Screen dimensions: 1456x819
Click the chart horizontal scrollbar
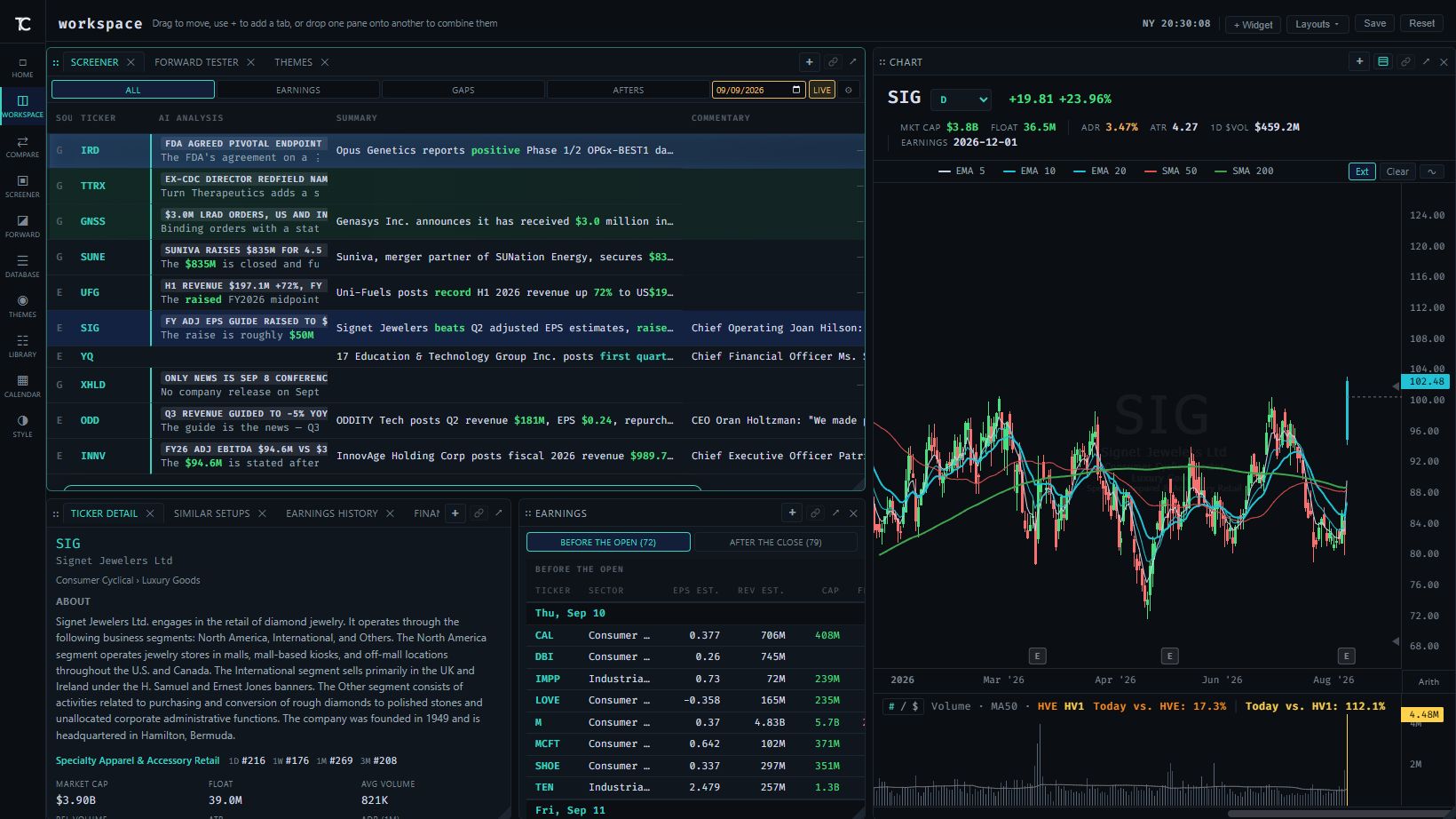click(x=1338, y=813)
